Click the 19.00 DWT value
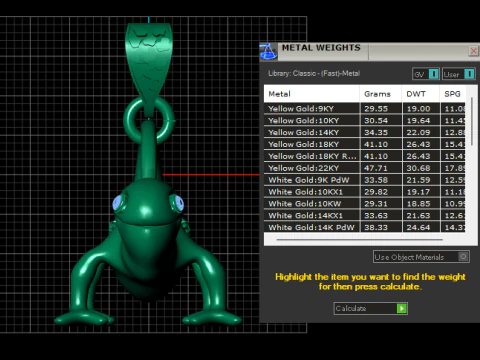Screen dimensions: 480x360 (x=418, y=109)
